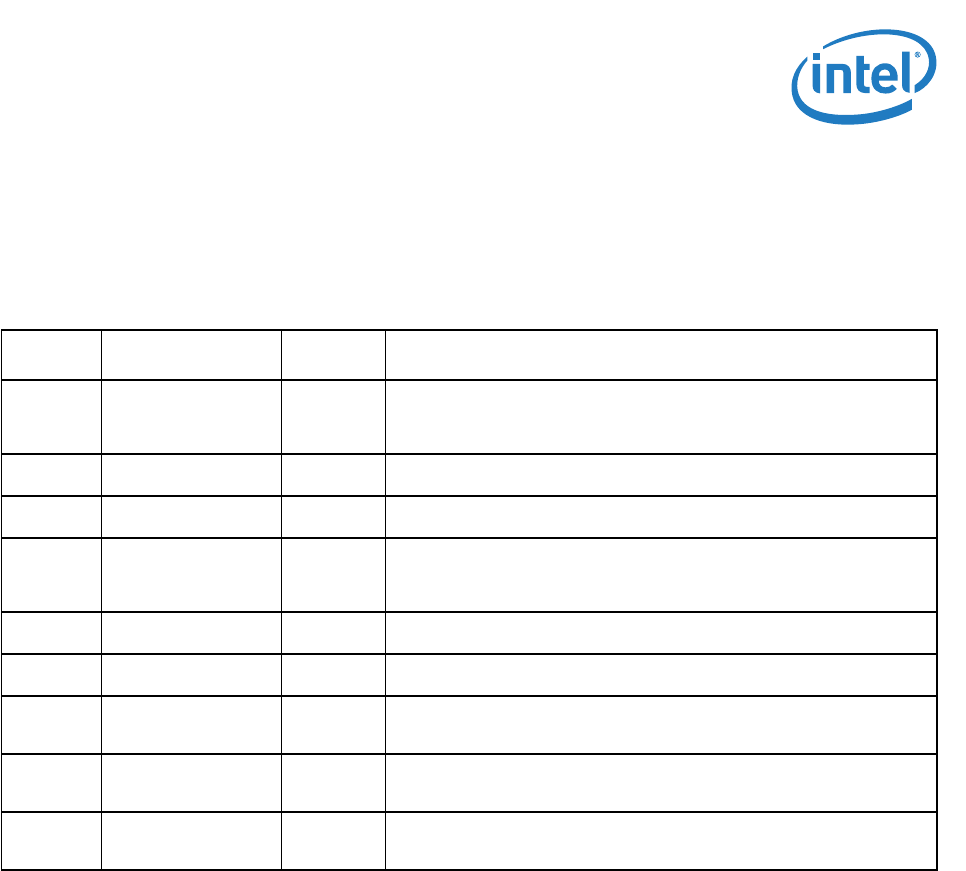This screenshot has width=966, height=871.
Task: Click last cell in the fifth table row
Action: coord(661,575)
